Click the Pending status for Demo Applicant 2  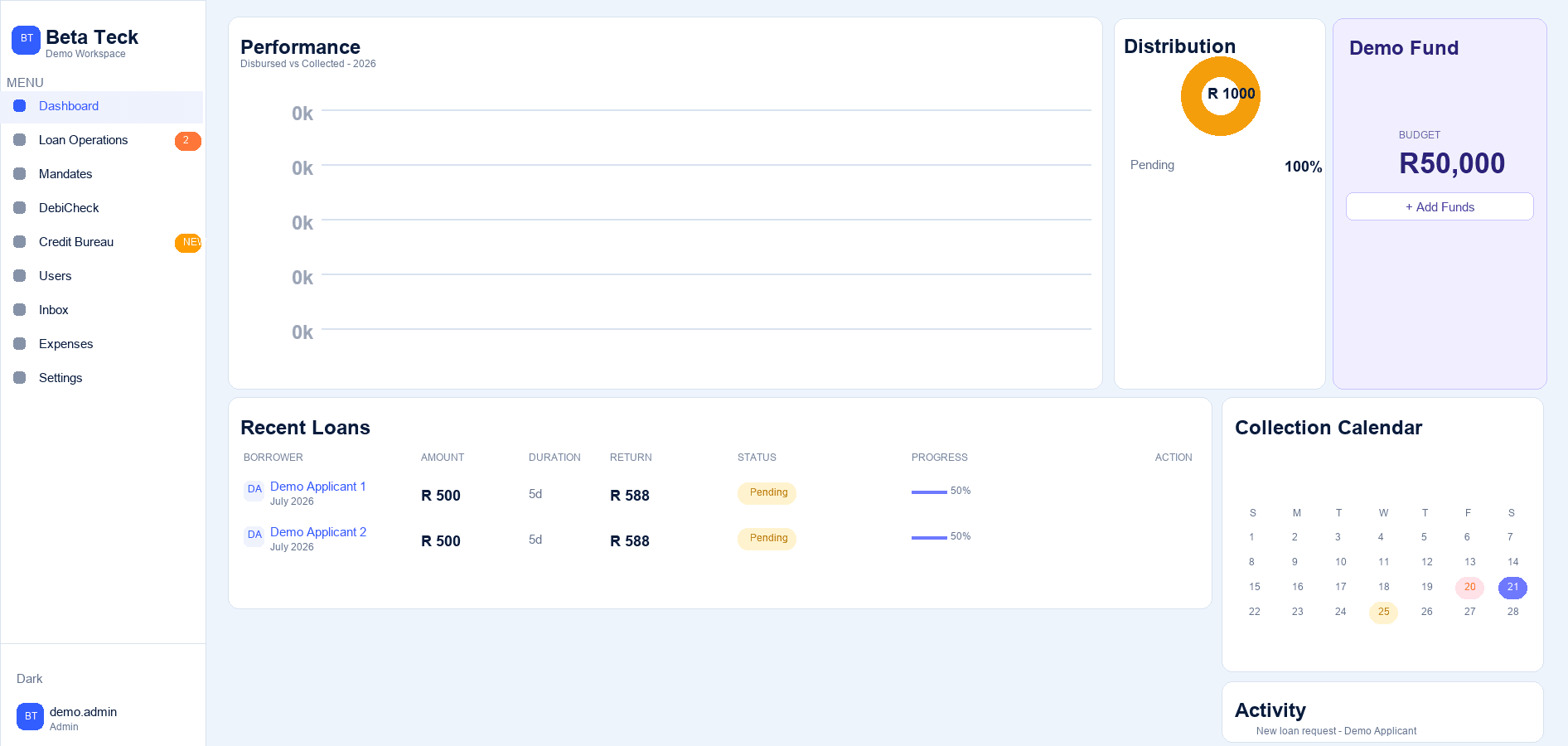(x=767, y=539)
